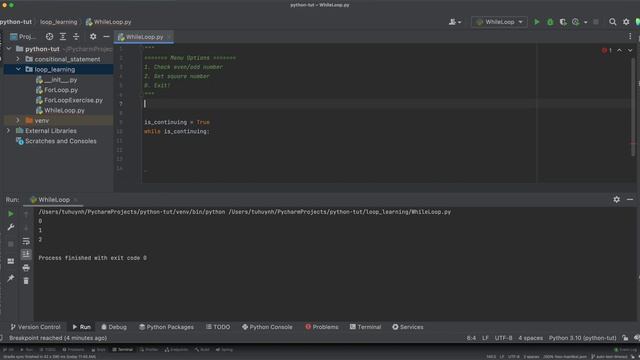
Task: Pin the Run tab with pin icon
Action: point(11,278)
